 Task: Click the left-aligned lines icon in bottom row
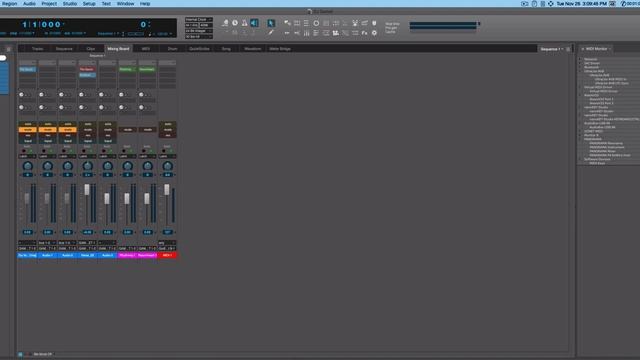[316, 33]
